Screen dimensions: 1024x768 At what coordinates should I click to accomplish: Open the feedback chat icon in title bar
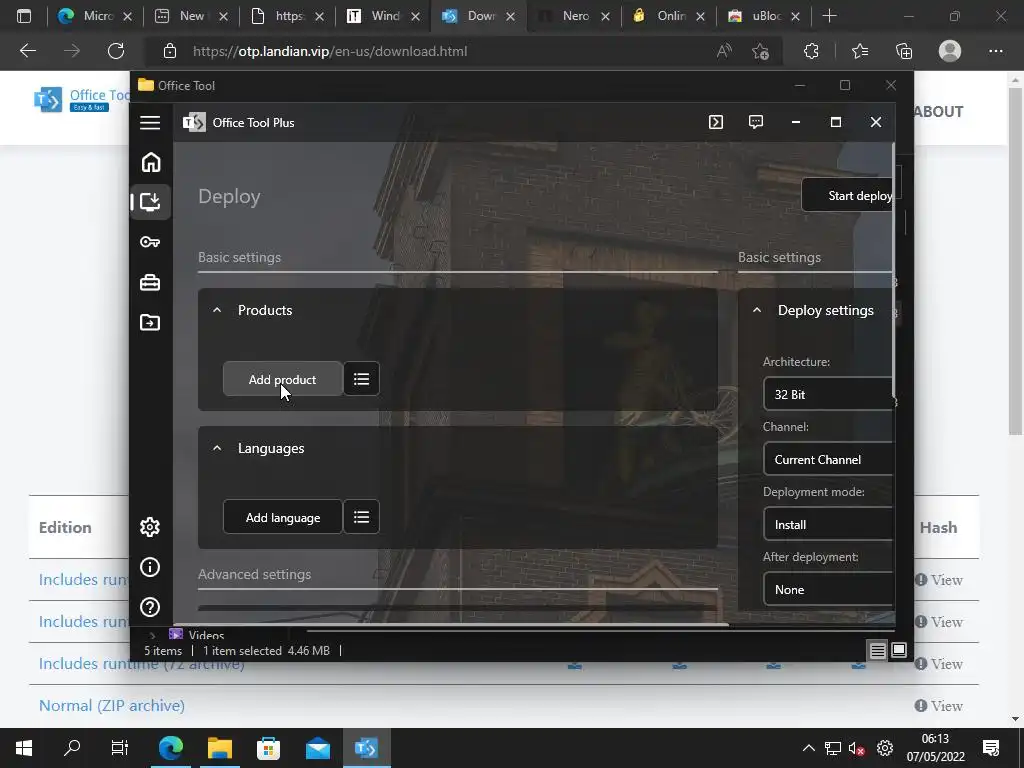coord(756,122)
